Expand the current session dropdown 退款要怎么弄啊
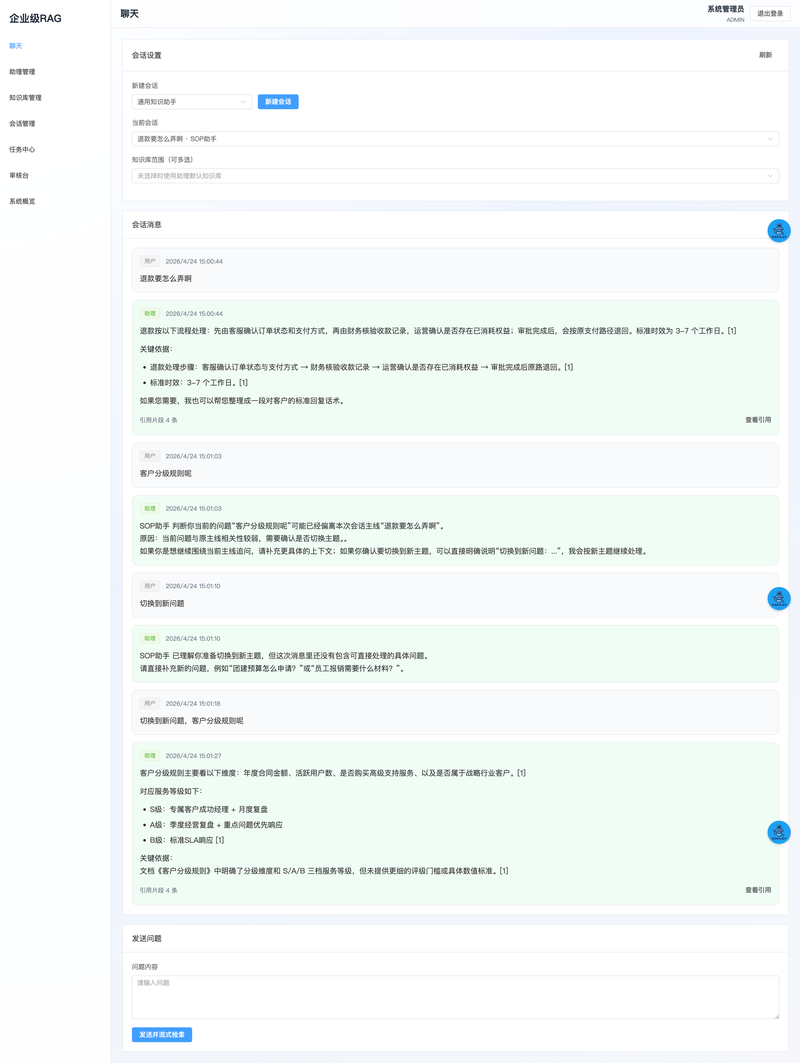 click(455, 139)
